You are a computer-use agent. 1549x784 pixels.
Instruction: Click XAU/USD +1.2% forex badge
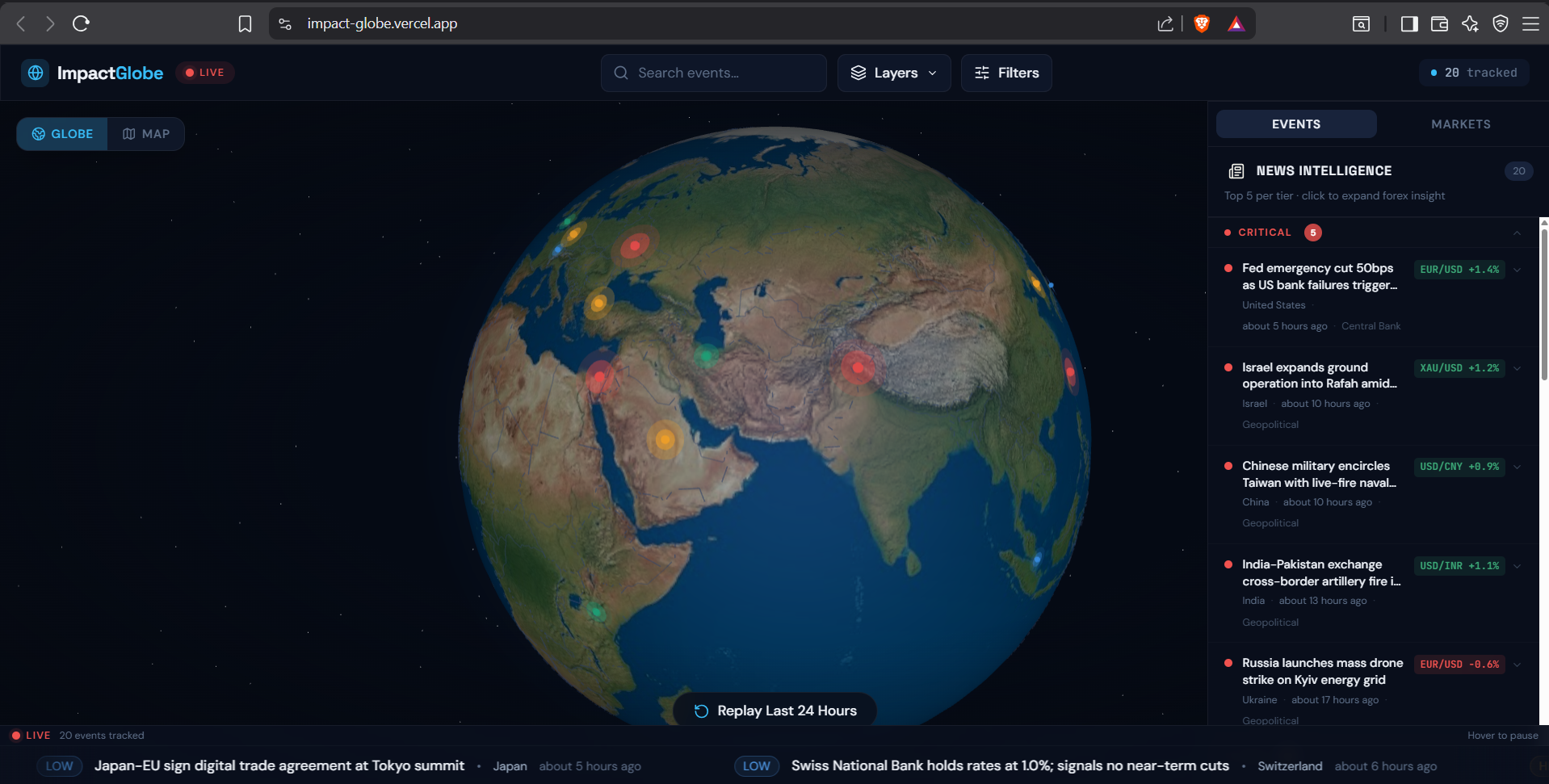pyautogui.click(x=1459, y=368)
